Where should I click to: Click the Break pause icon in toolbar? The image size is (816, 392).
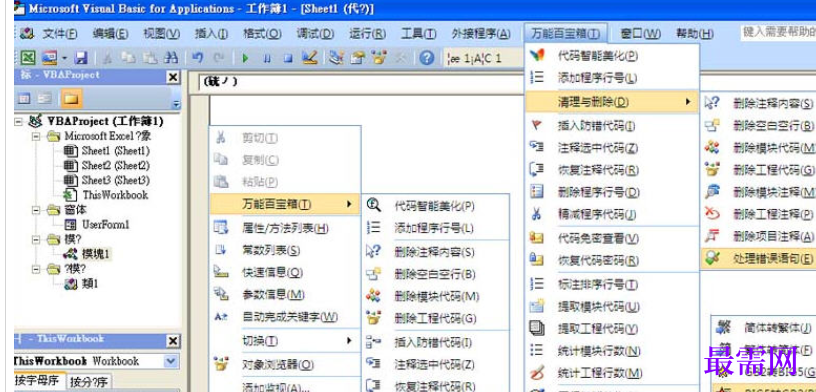tap(266, 58)
